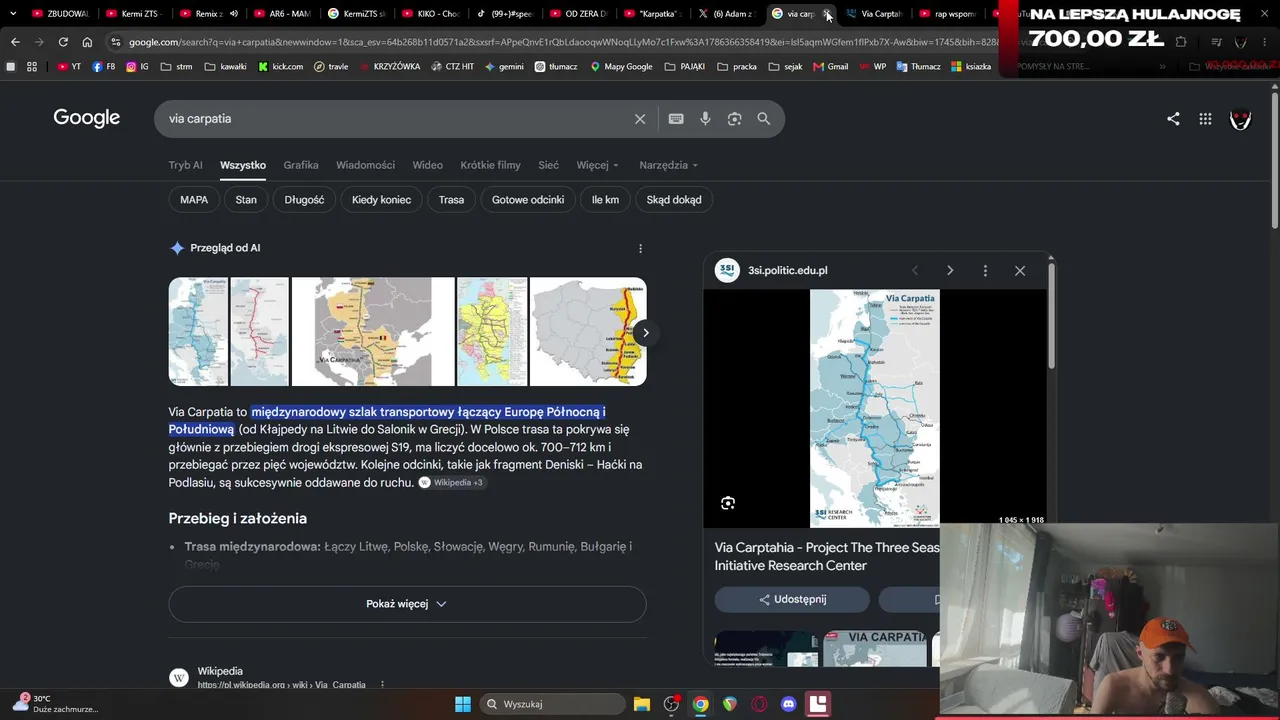This screenshot has width=1280, height=720.
Task: Open Opera GX from the taskbar
Action: [759, 704]
